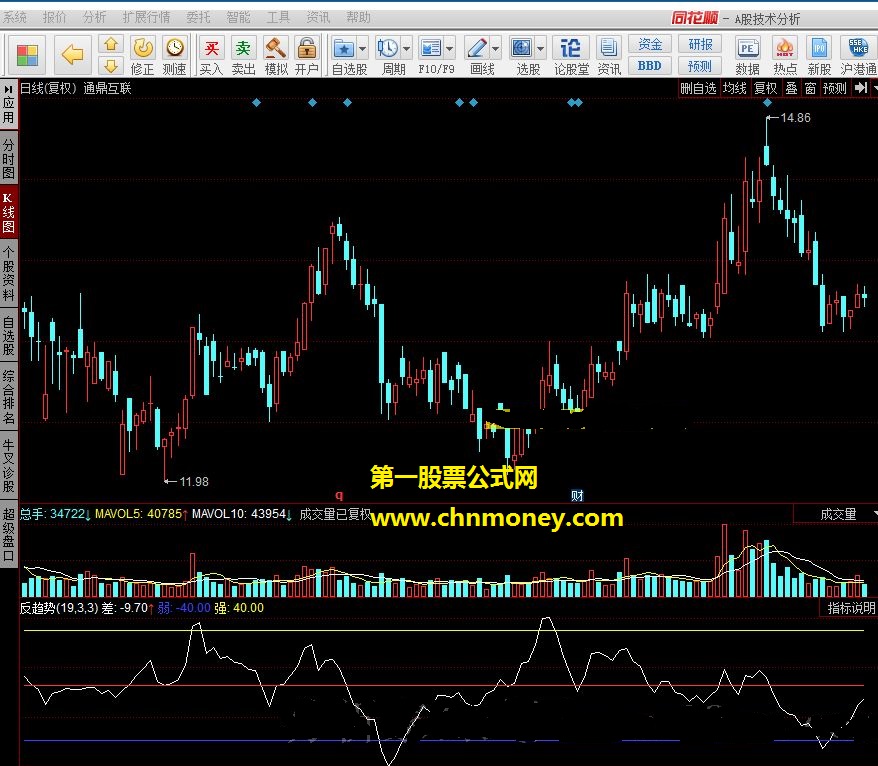
Task: Open the F10/F9 info icon
Action: click(x=431, y=49)
